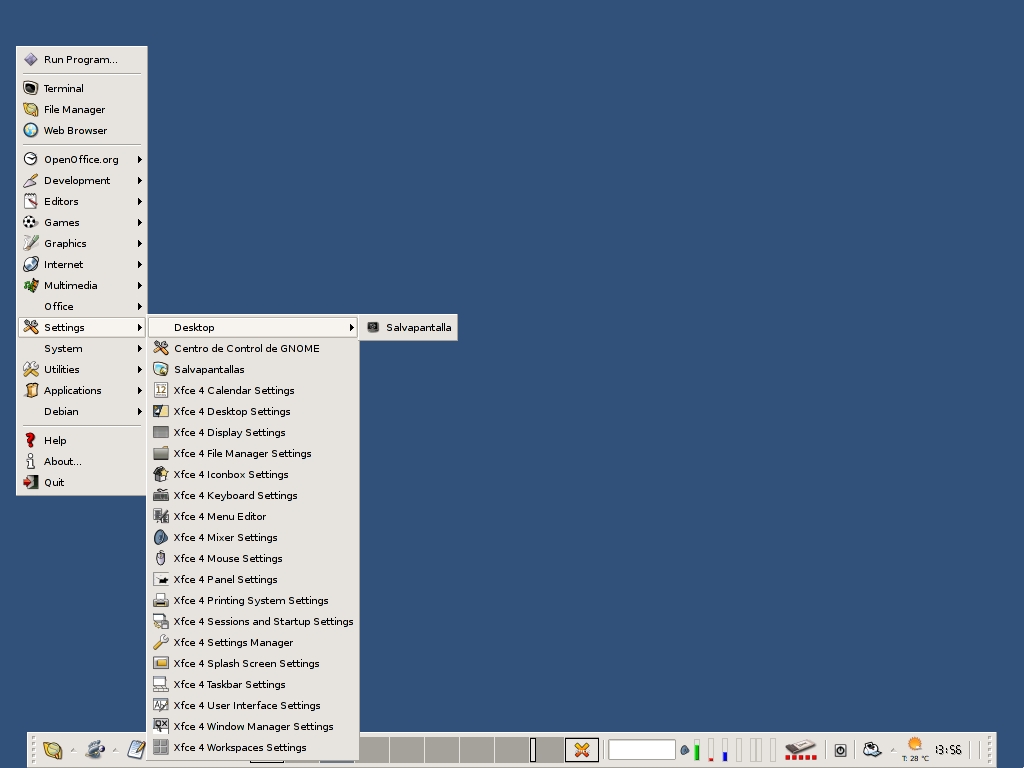Click the digital clock on the panel

948,750
